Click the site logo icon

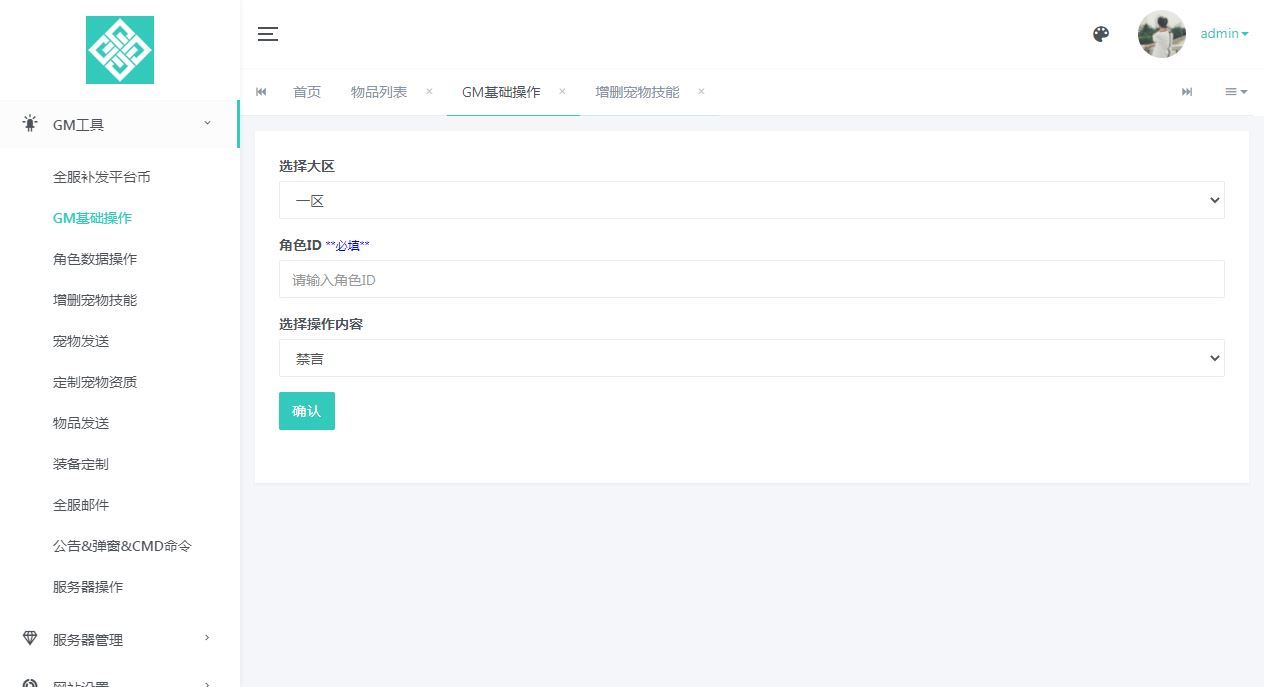(x=120, y=50)
